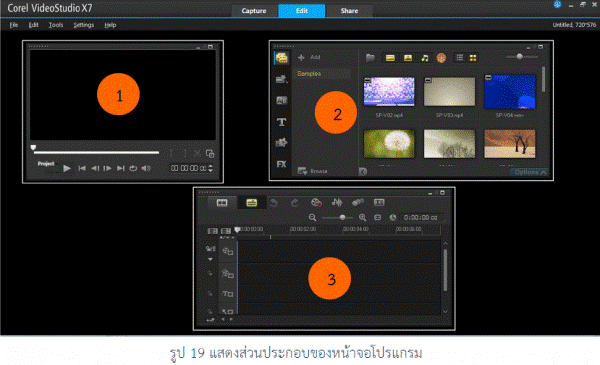The height and width of the screenshot is (365, 600).
Task: Open the FX filter library
Action: pos(281,164)
